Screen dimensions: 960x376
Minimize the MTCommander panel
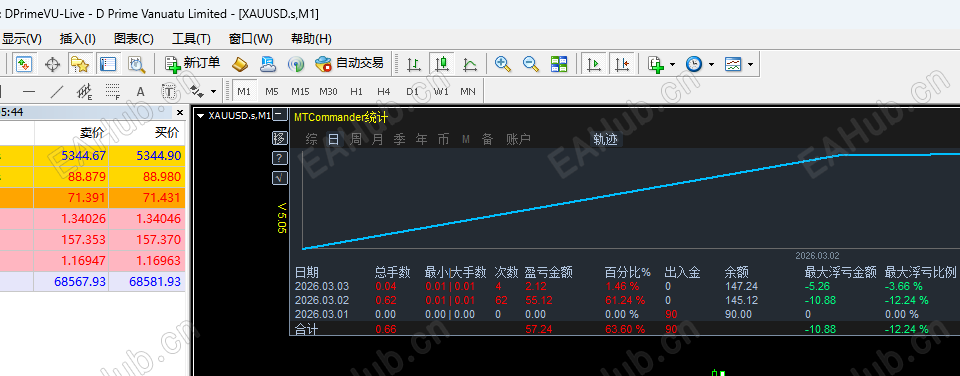pos(279,115)
